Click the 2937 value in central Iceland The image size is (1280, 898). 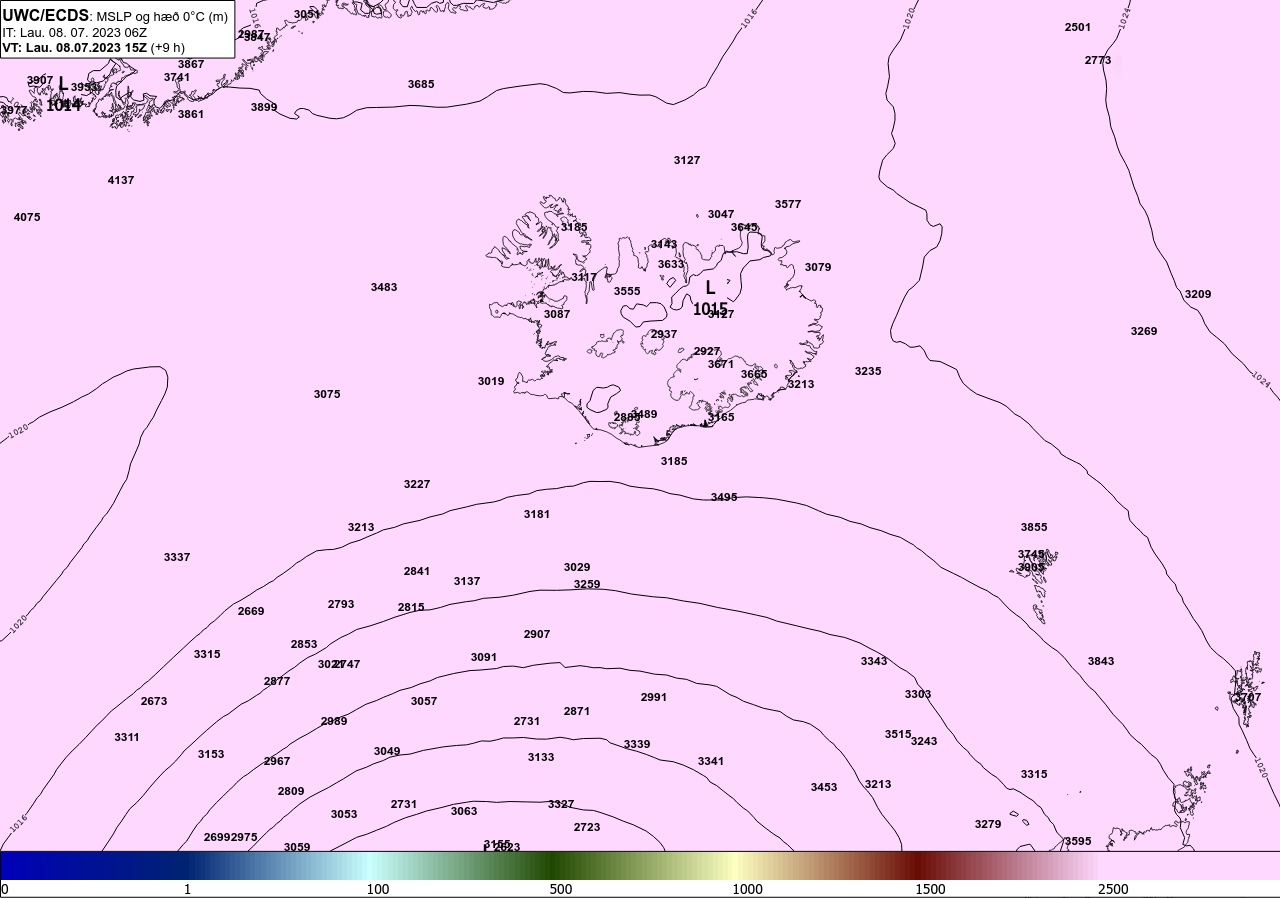tap(664, 334)
